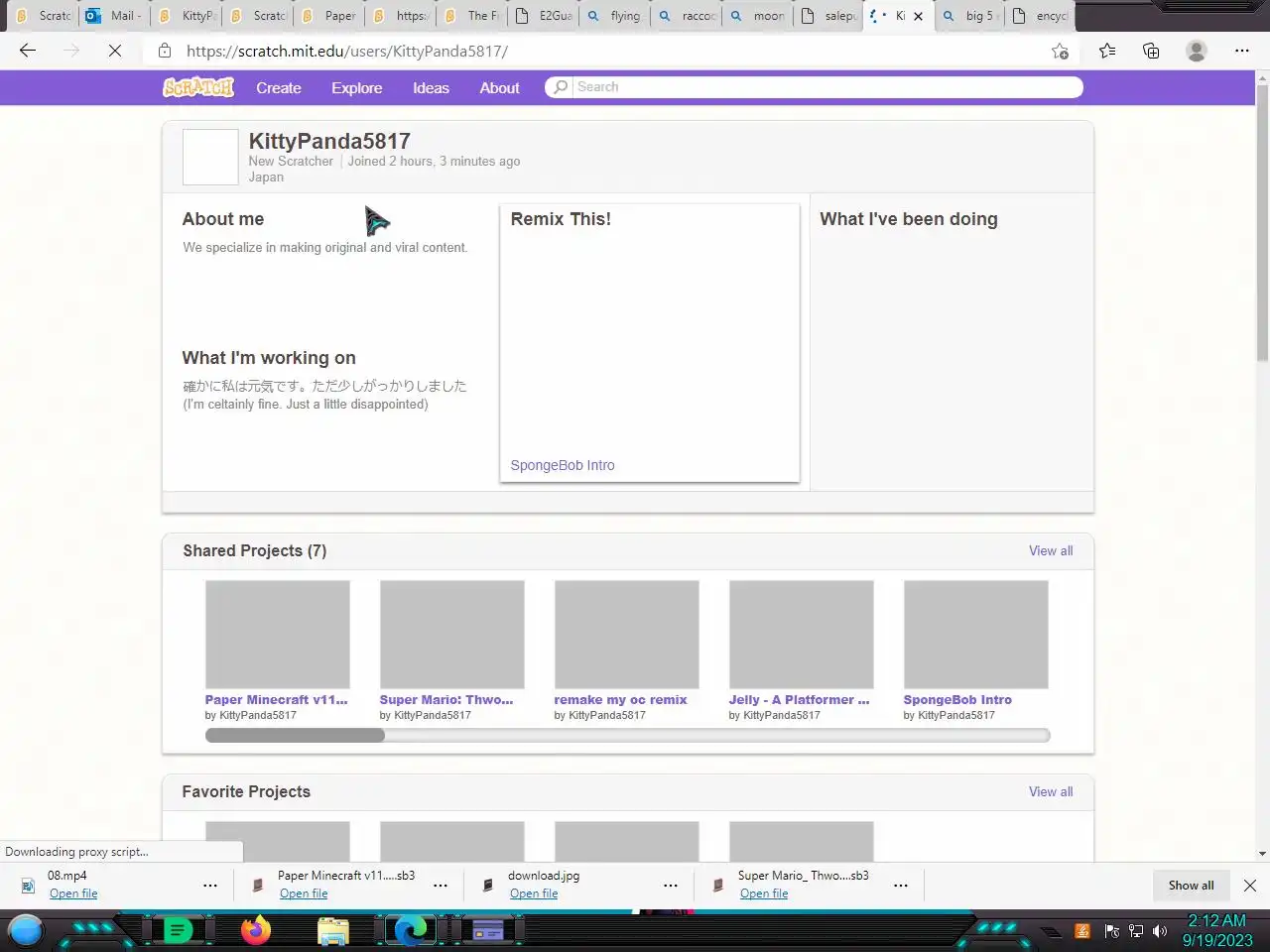
Task: Click the taskbar clock showing 2:12 AM
Action: coord(1217,930)
